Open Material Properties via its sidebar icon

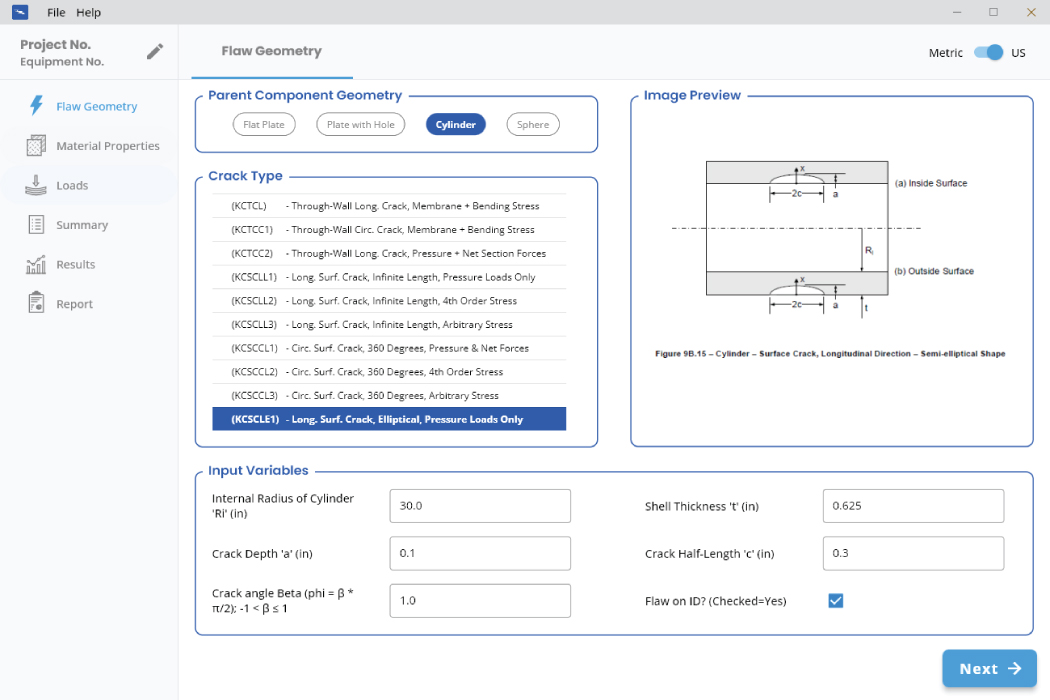click(37, 146)
